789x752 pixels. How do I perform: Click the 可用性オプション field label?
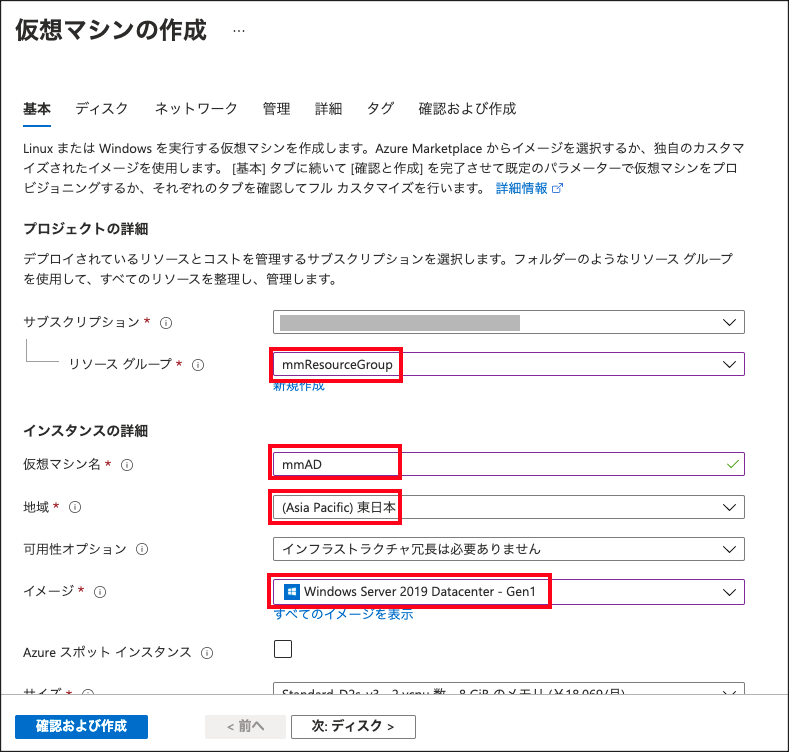coord(75,549)
